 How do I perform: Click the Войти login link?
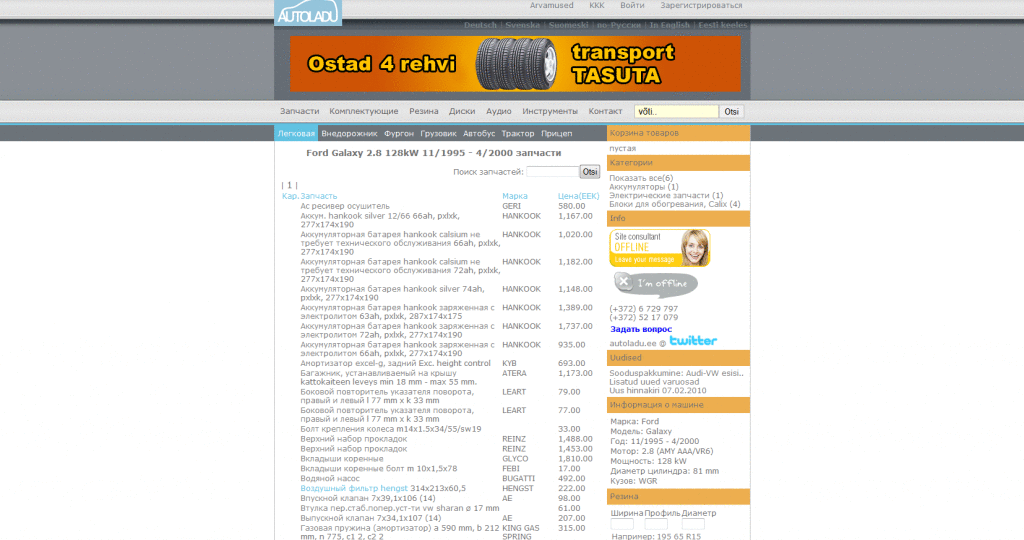click(632, 5)
